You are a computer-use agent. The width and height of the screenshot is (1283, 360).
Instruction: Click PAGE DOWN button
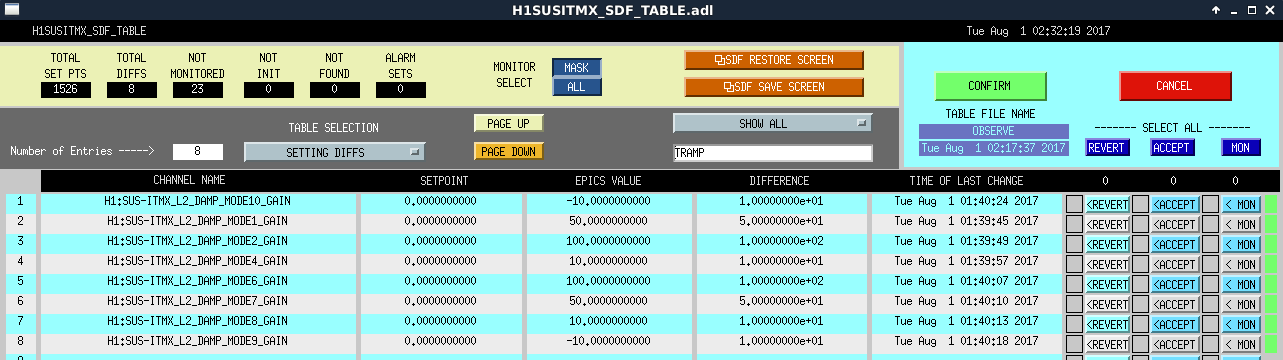click(508, 152)
